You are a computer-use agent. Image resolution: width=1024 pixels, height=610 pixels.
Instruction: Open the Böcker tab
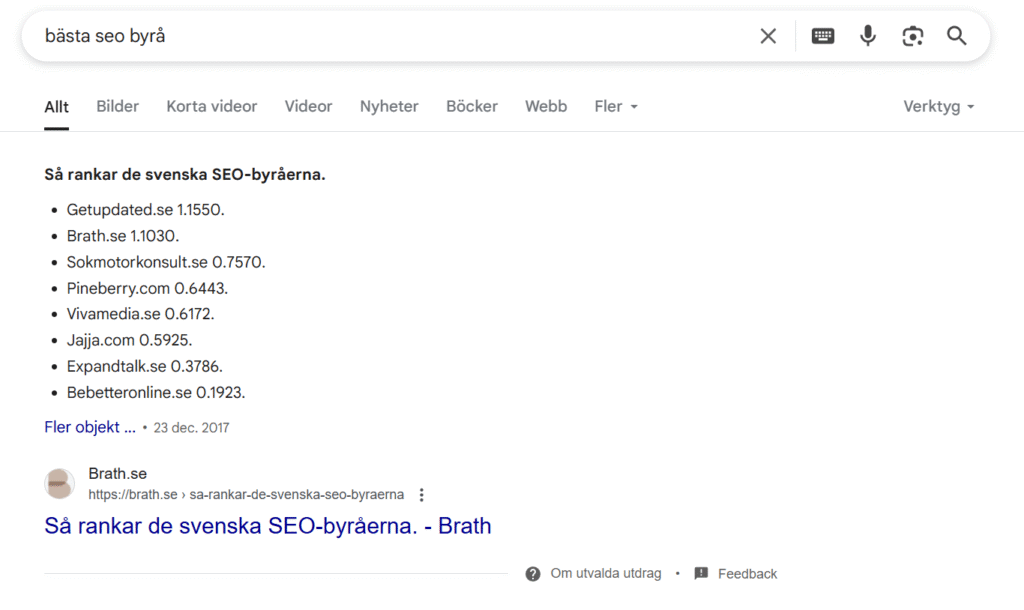[472, 106]
